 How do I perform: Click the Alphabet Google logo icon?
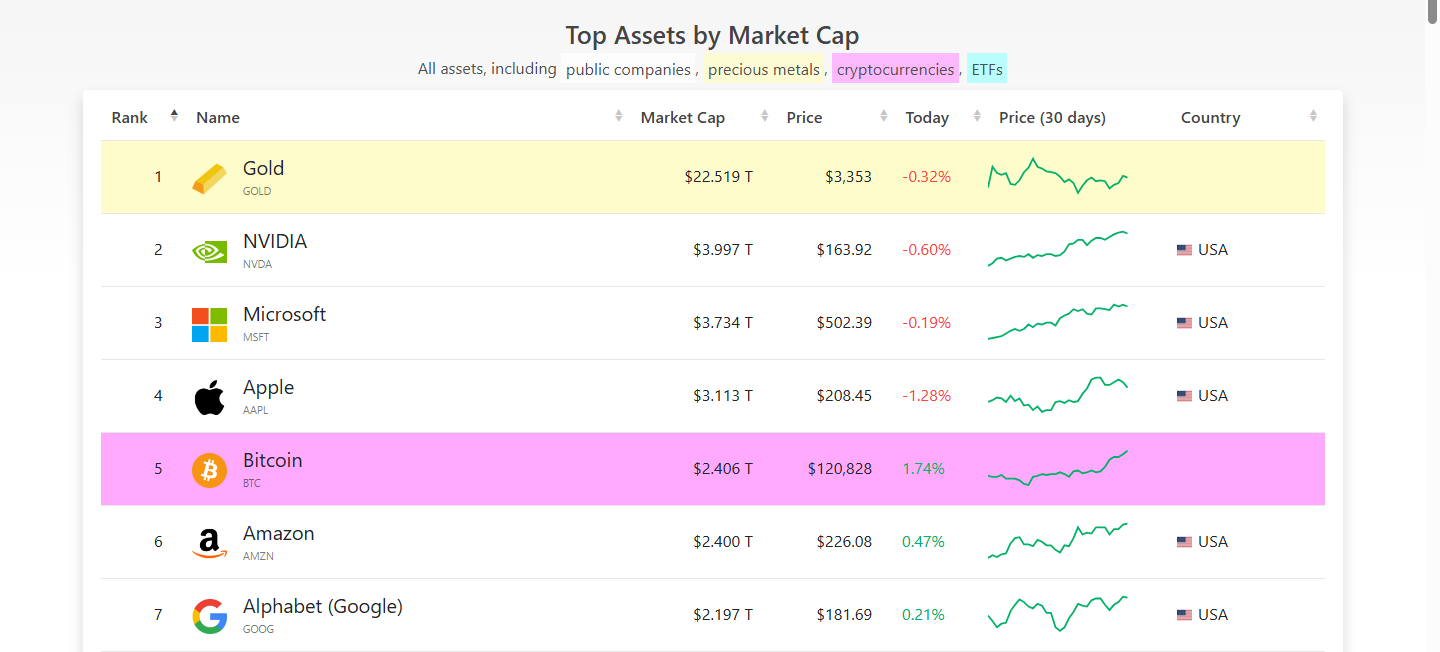click(x=210, y=616)
